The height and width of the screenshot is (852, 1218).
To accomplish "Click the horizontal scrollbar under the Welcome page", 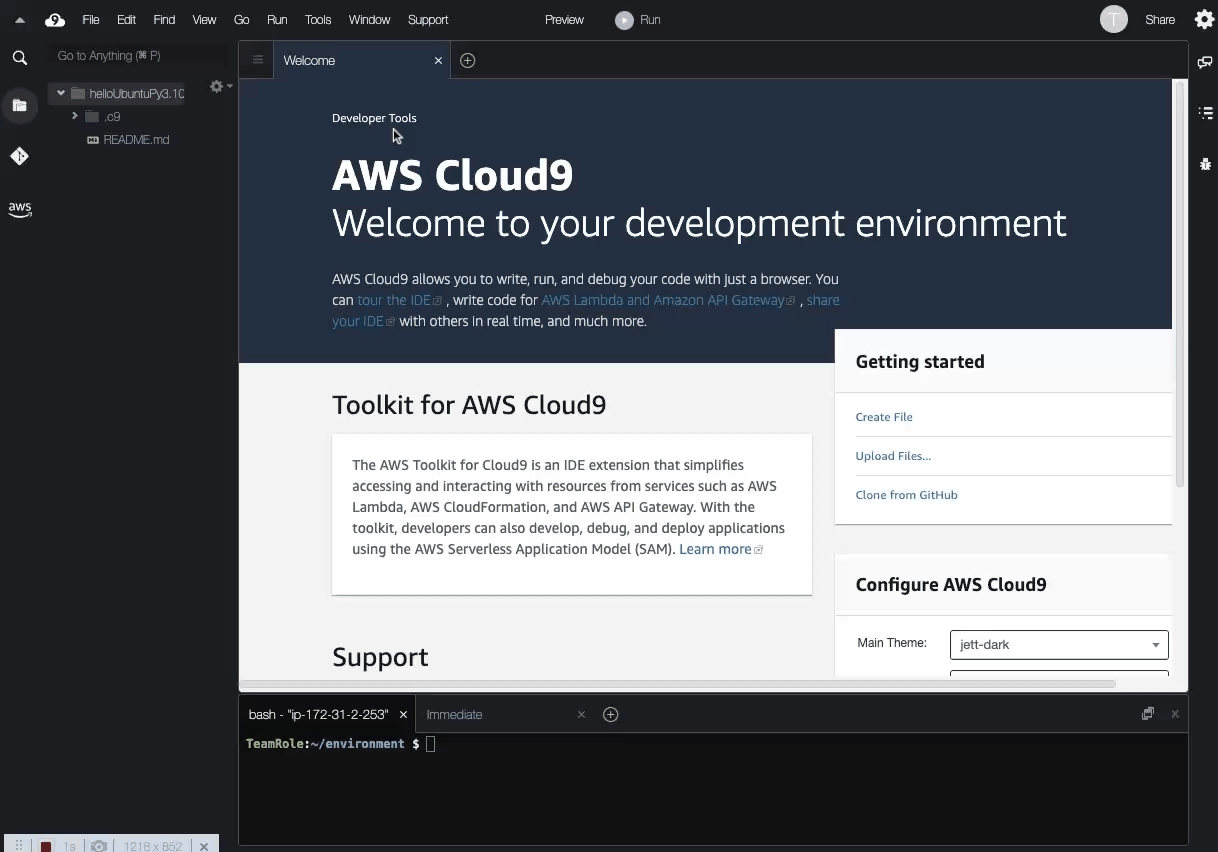I will [x=677, y=684].
